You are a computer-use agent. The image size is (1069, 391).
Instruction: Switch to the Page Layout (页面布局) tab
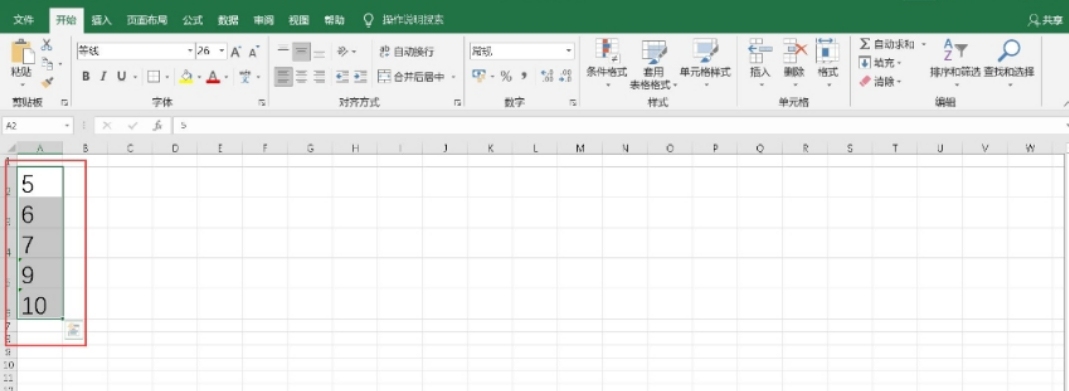click(x=147, y=20)
